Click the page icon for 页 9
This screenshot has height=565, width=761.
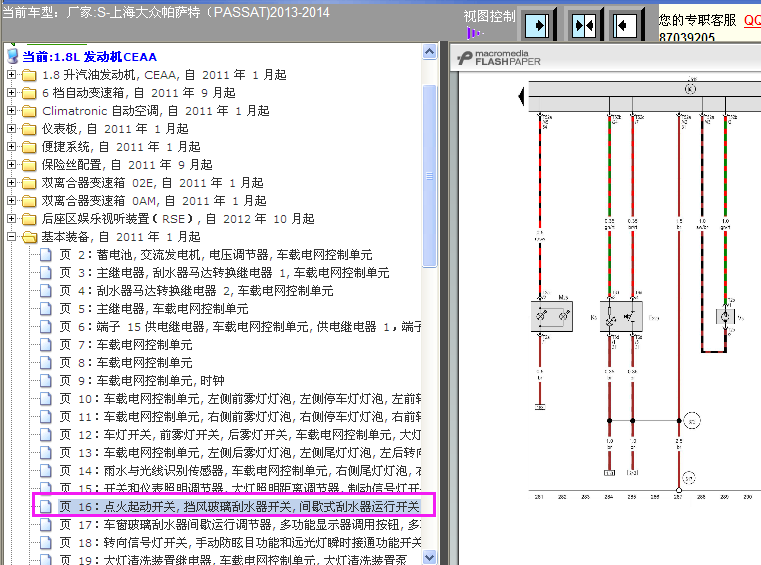coord(46,381)
